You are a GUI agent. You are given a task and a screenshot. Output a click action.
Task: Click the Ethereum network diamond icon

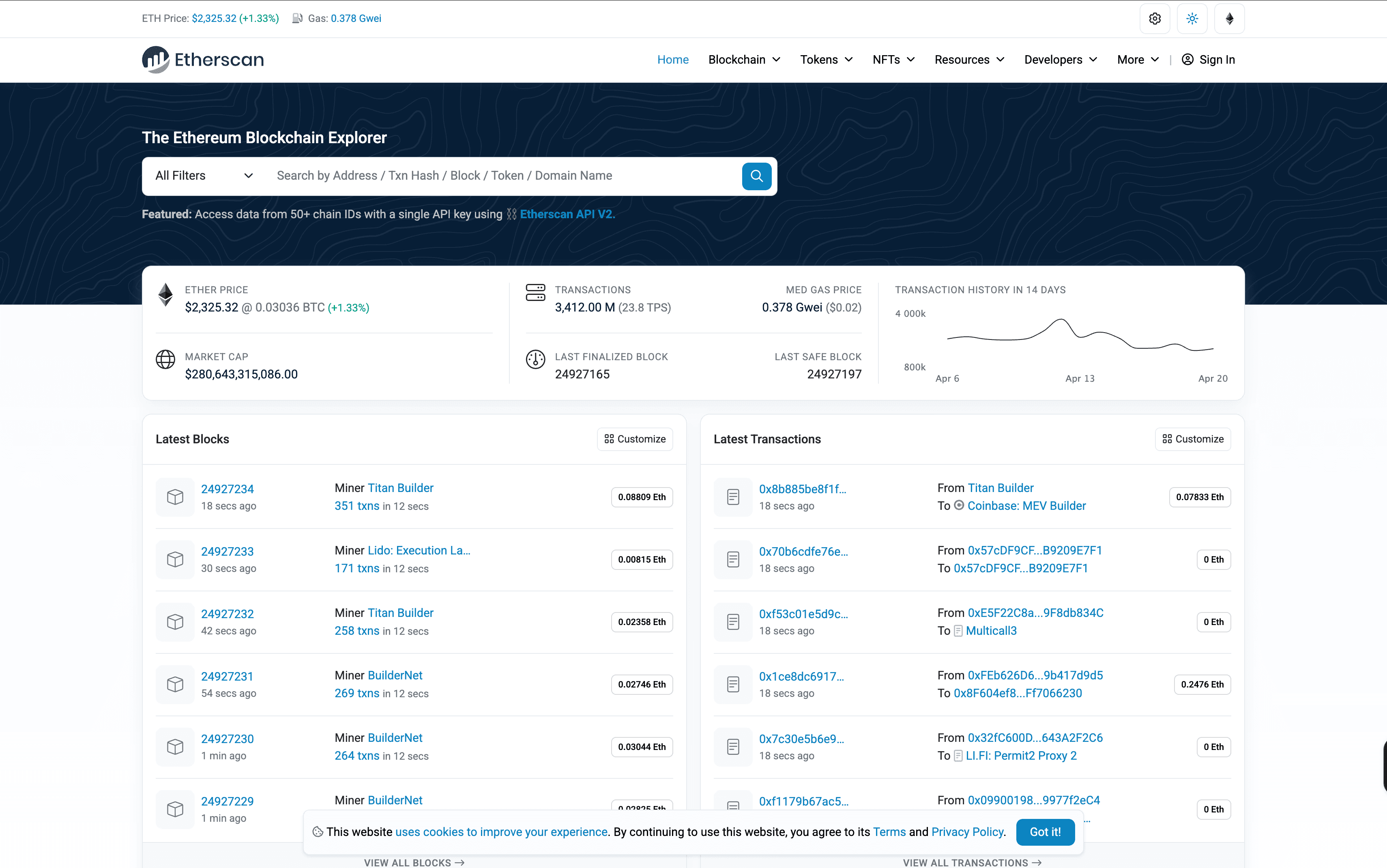click(1229, 18)
